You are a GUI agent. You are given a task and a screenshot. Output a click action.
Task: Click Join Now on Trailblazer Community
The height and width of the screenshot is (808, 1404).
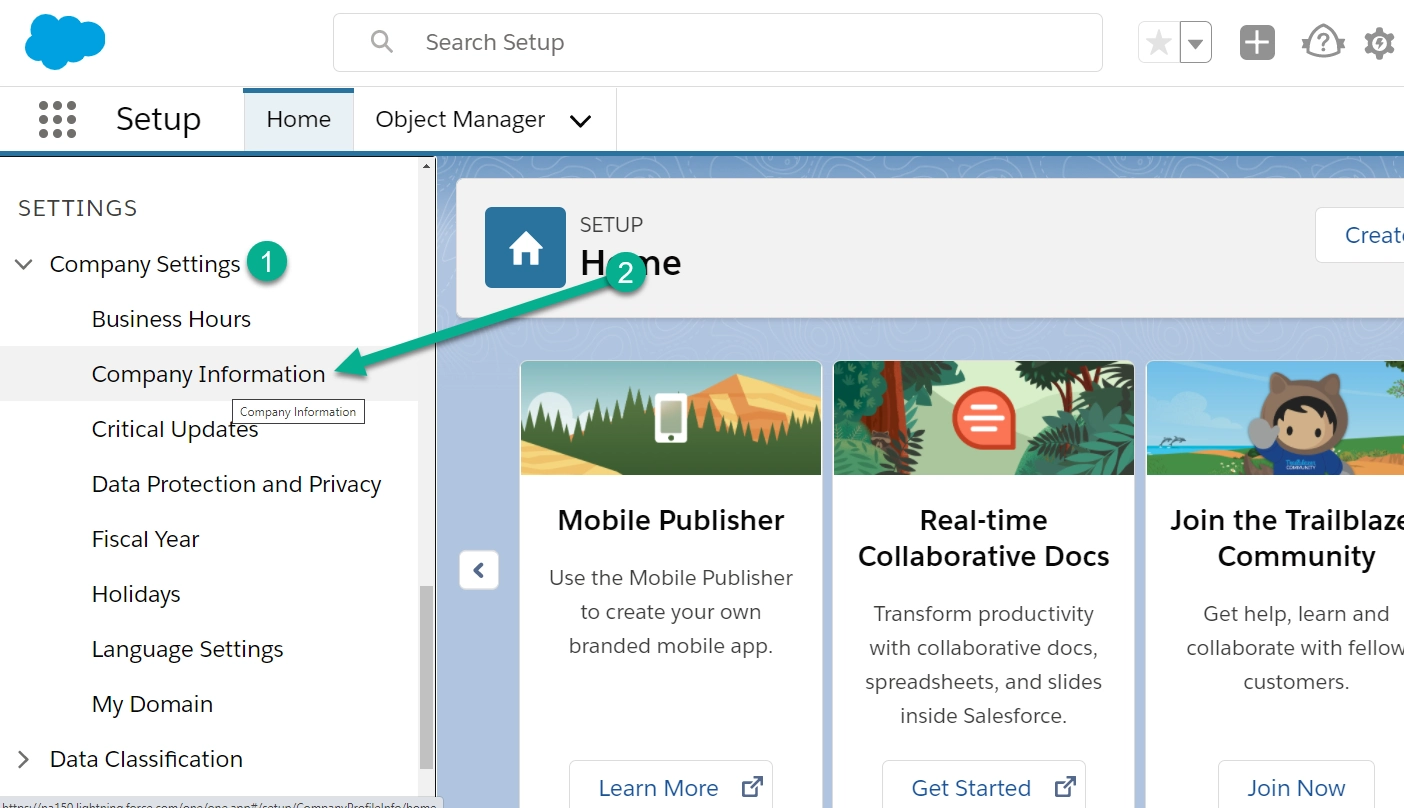(1296, 788)
